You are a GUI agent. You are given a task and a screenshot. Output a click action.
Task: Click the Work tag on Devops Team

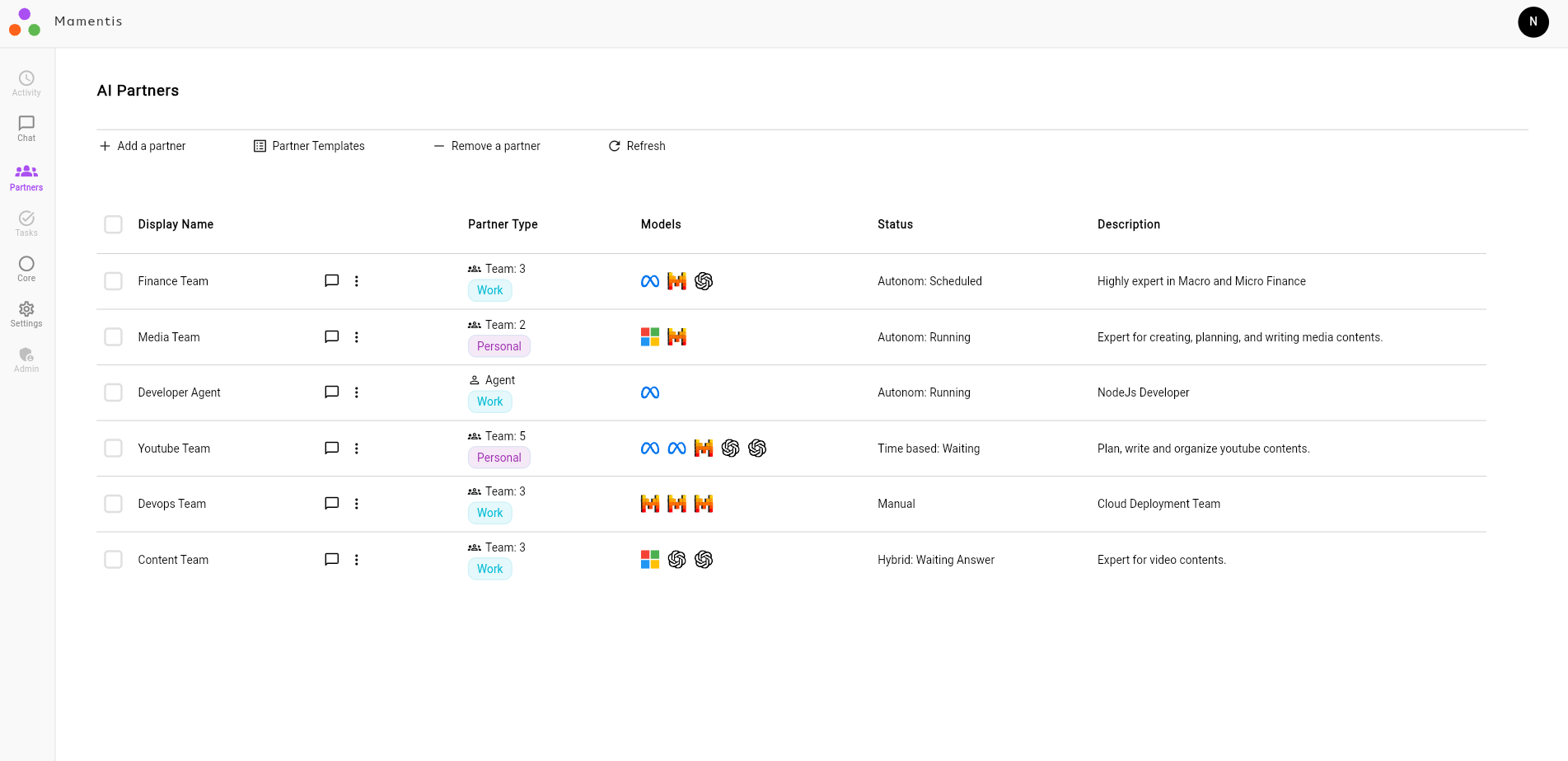[490, 513]
